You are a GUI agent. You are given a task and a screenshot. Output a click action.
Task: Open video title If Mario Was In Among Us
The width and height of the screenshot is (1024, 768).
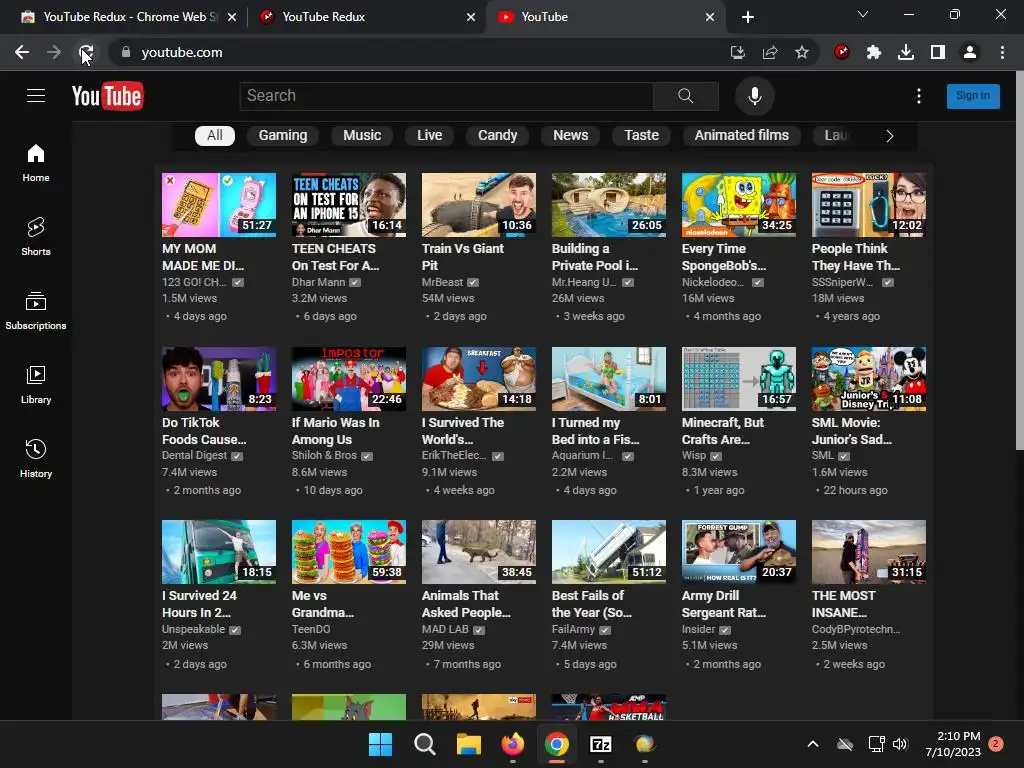point(336,431)
